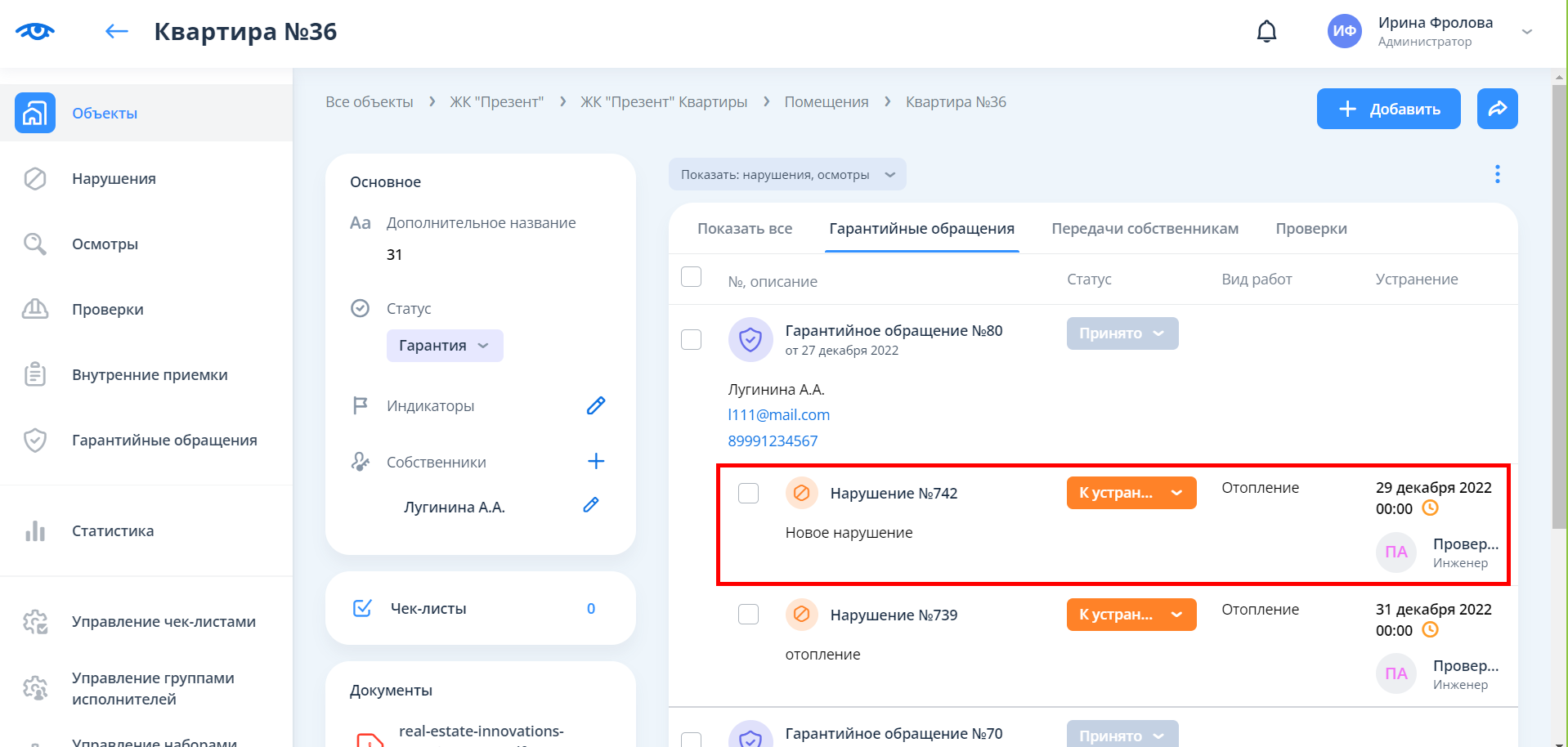
Task: Edit owner Лугинина А.А. pencil icon
Action: (591, 505)
